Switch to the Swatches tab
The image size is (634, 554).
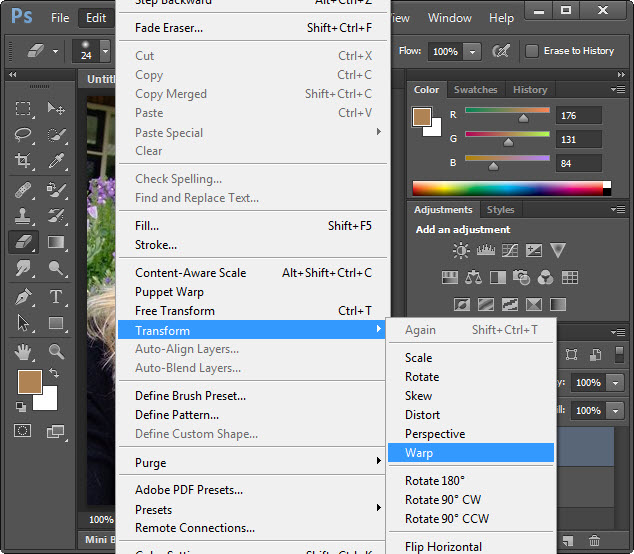pos(475,90)
